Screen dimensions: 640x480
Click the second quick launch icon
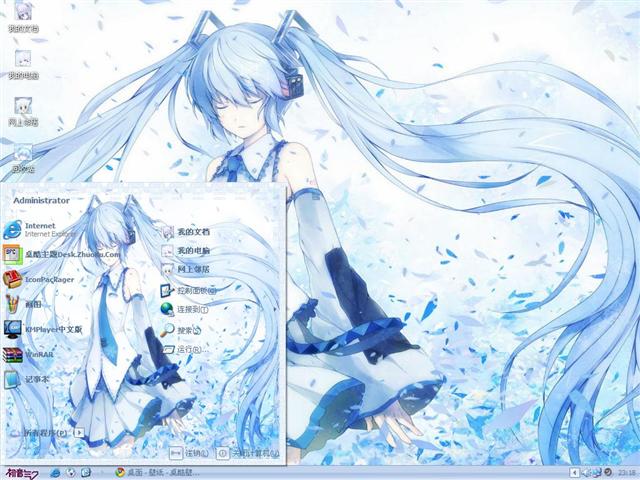71,473
